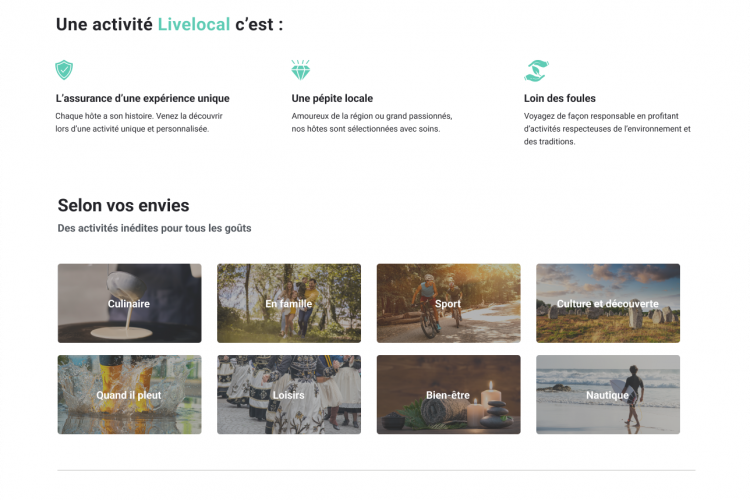Click the Selon vos envies heading
Viewport: 750px width, 500px height.
123,205
